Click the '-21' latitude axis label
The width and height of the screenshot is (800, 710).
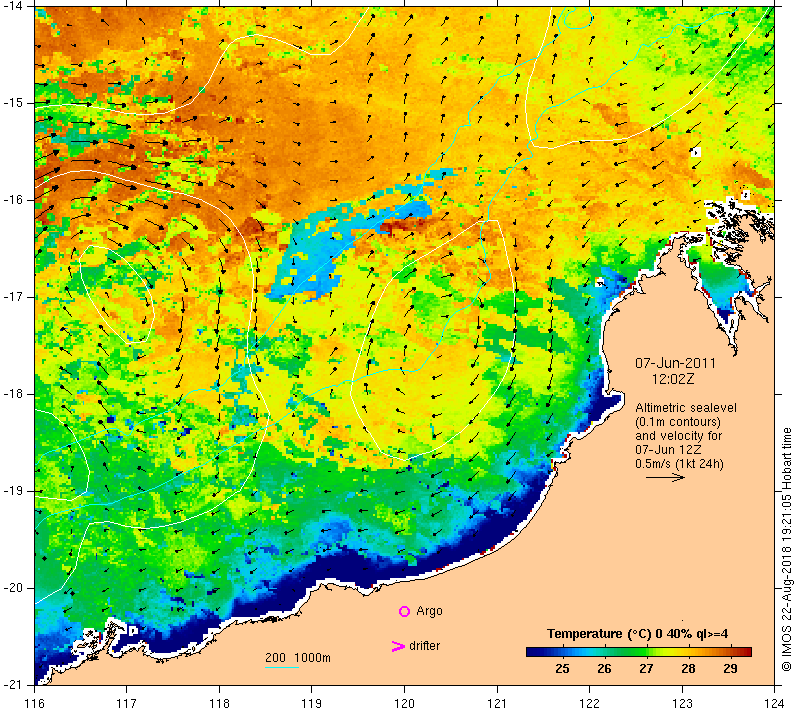click(x=12, y=684)
